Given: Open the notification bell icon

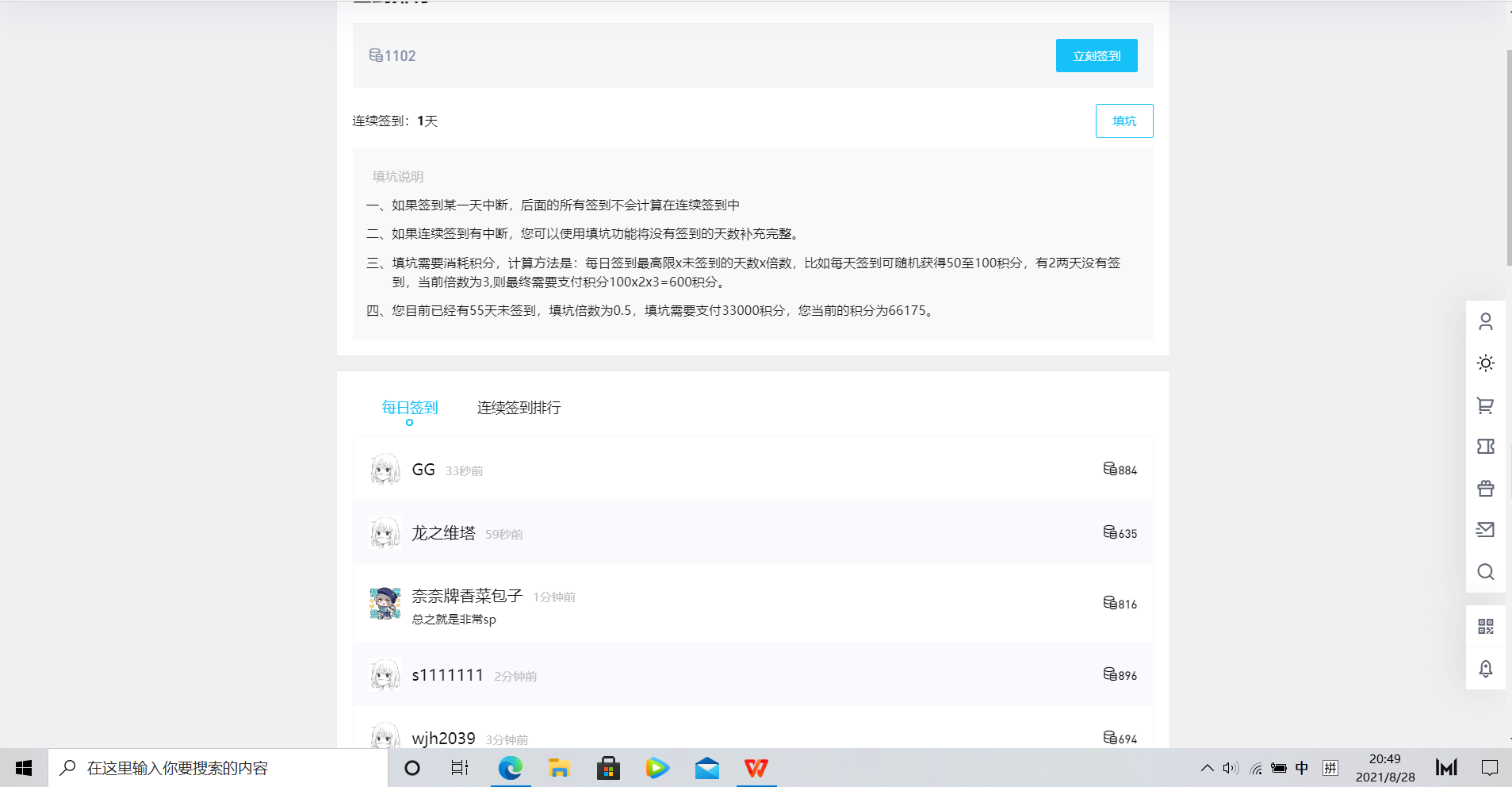Looking at the screenshot, I should 1485,669.
